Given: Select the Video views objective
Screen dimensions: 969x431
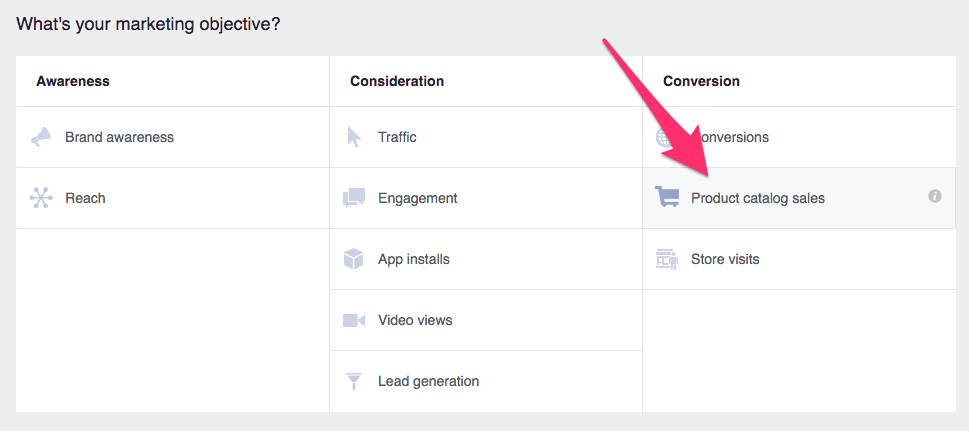Looking at the screenshot, I should click(415, 320).
